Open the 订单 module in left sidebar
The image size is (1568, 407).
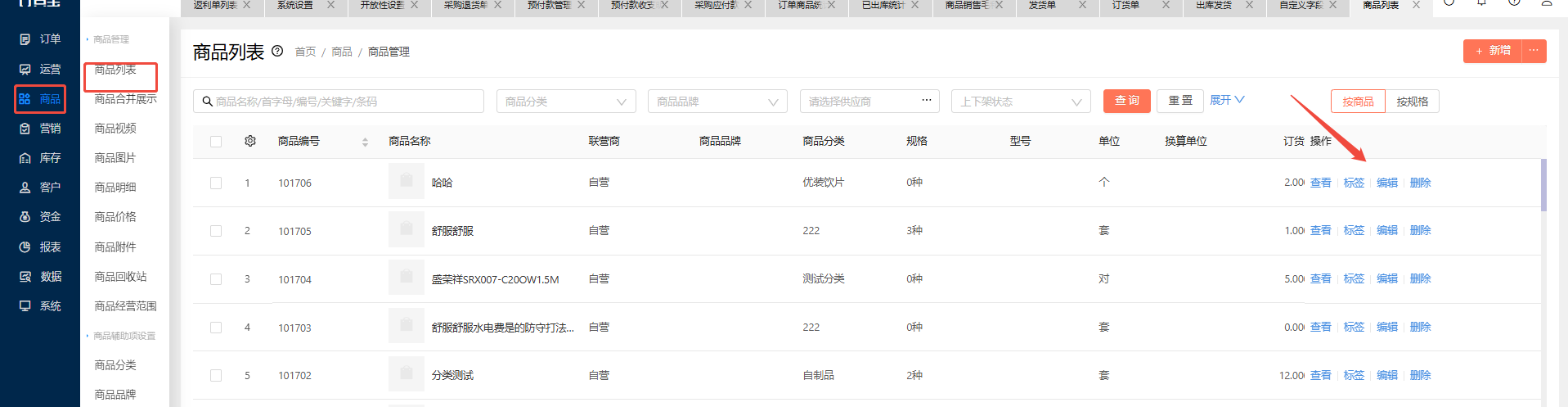pos(40,39)
